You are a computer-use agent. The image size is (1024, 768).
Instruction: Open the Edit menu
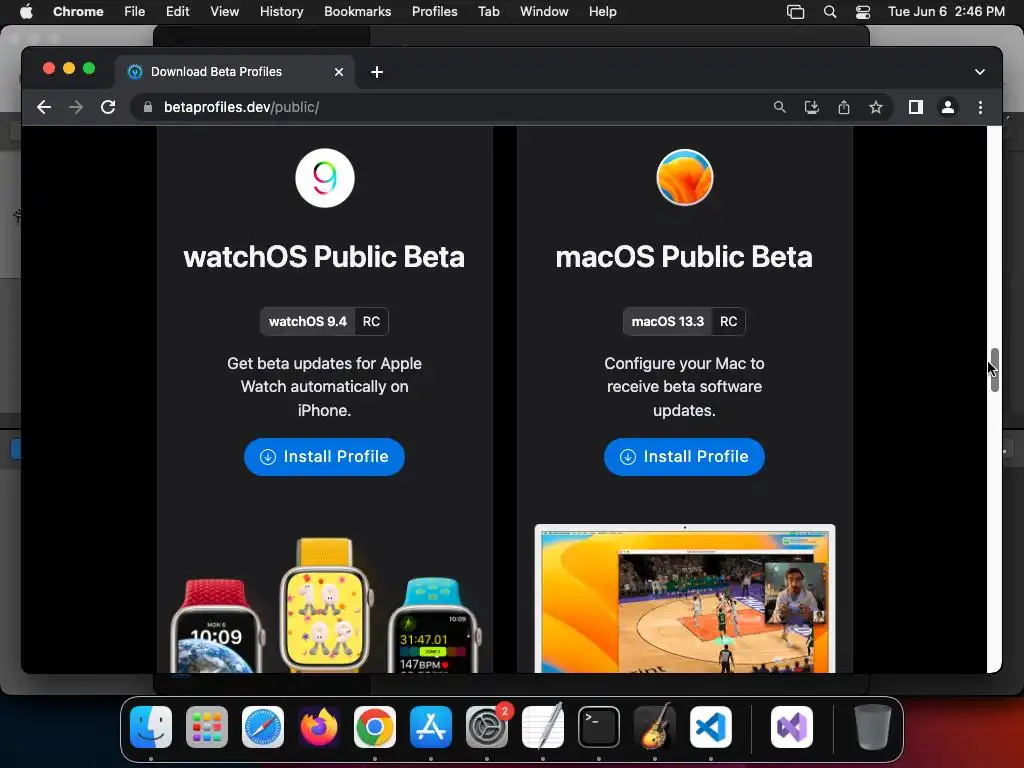click(177, 12)
